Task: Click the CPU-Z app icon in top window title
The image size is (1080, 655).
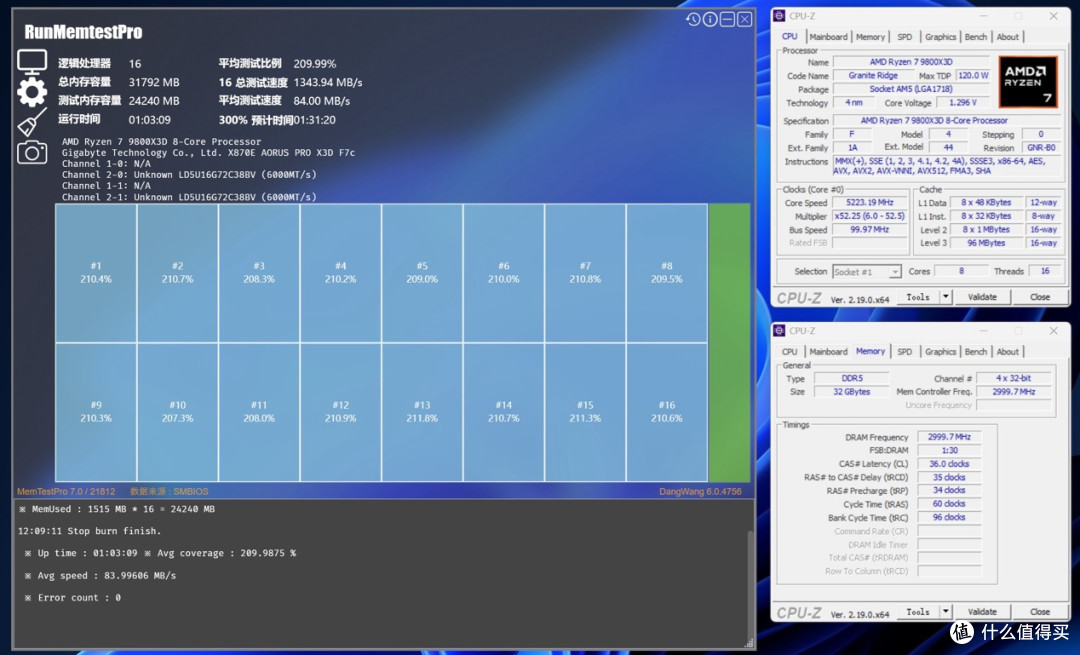Action: [779, 16]
